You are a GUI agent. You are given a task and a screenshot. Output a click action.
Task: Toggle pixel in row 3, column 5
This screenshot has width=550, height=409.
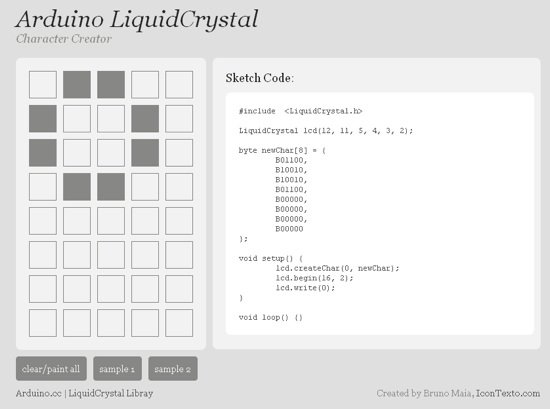tap(179, 153)
